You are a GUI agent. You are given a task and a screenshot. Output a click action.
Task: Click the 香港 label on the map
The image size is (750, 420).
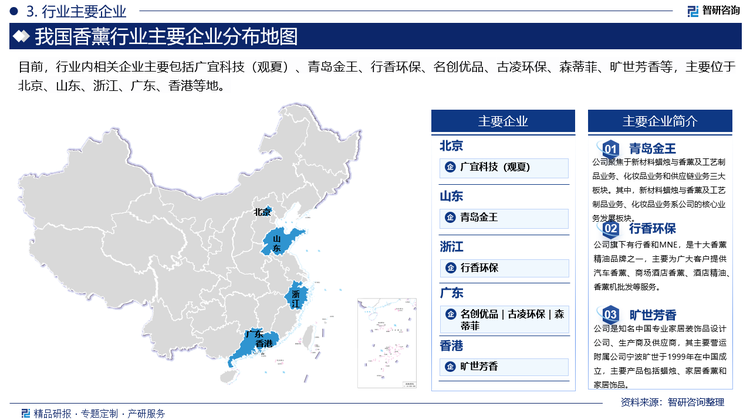[x=264, y=343]
